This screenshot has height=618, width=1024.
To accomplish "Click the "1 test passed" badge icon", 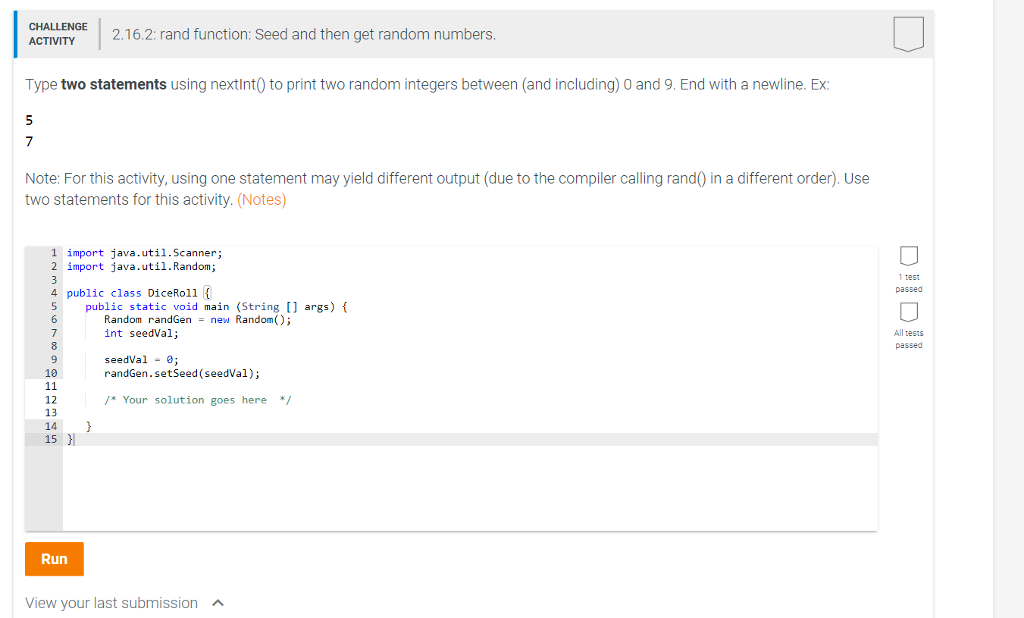I will 907,257.
